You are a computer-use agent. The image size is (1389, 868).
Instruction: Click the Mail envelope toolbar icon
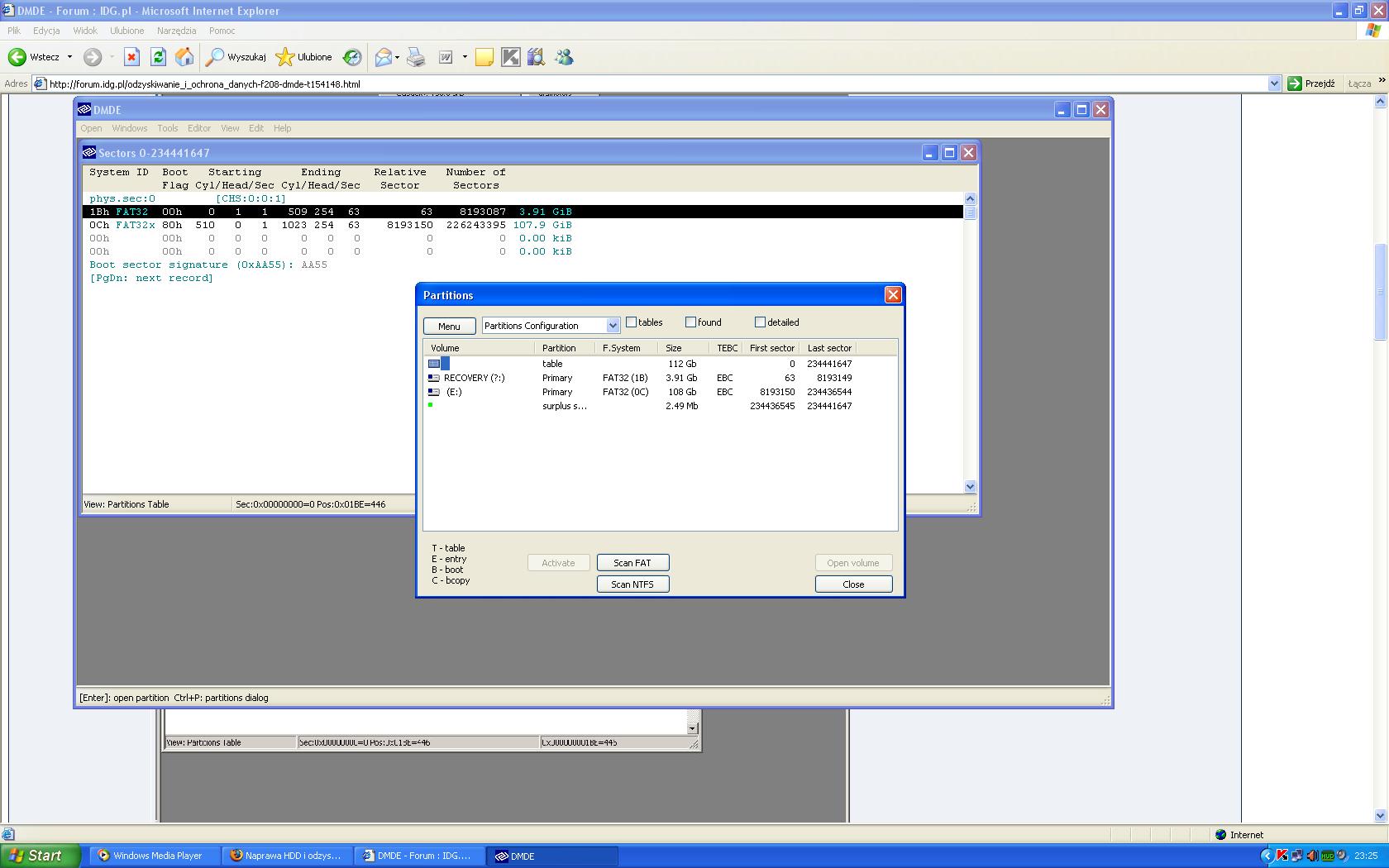coord(383,57)
